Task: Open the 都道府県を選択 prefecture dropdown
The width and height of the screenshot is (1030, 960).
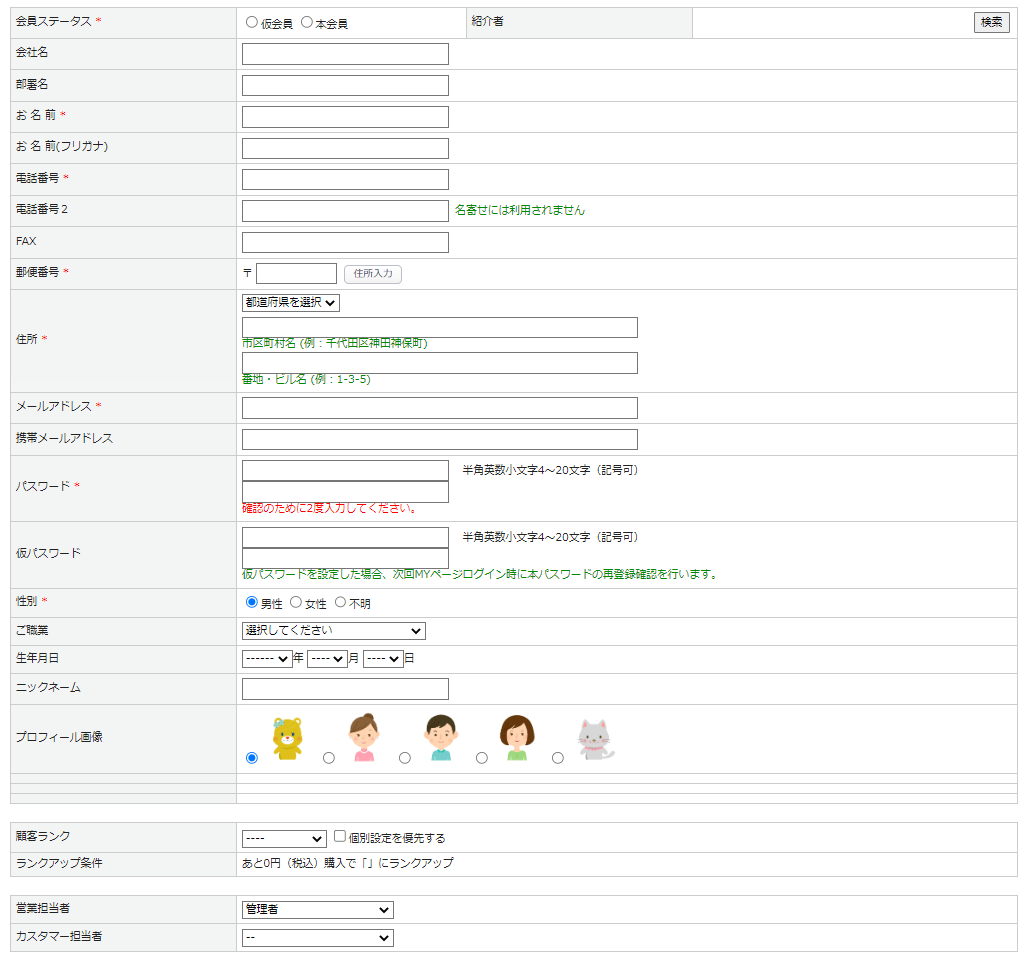Action: tap(291, 302)
